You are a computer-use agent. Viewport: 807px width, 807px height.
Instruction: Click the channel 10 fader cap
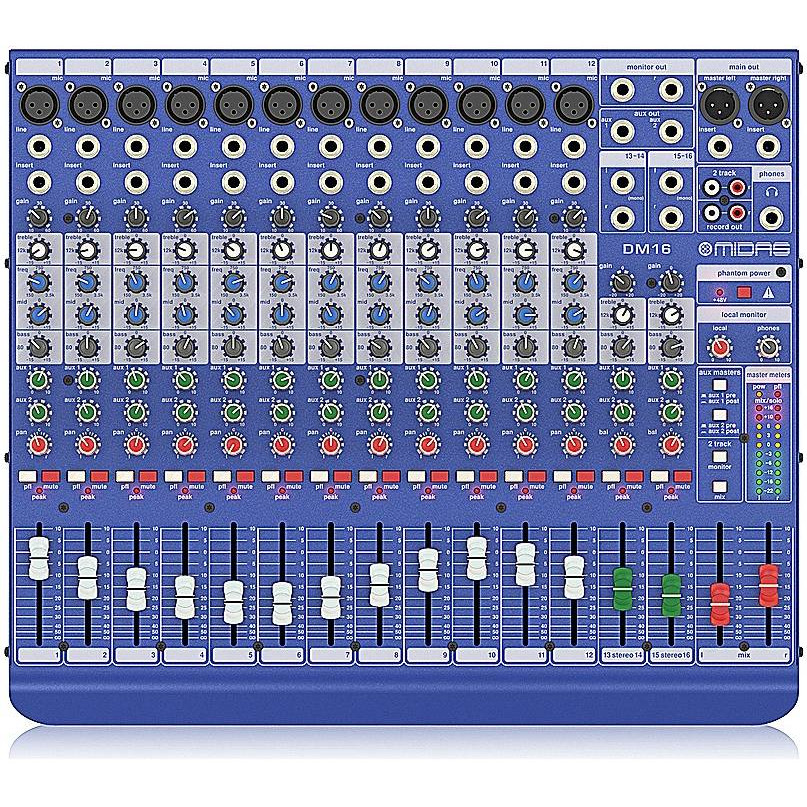point(477,558)
